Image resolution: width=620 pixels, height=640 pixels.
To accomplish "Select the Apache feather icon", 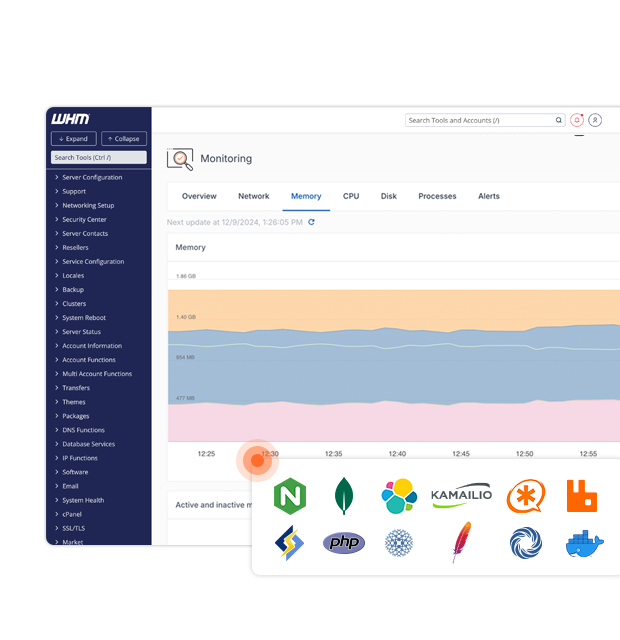I will (x=462, y=542).
